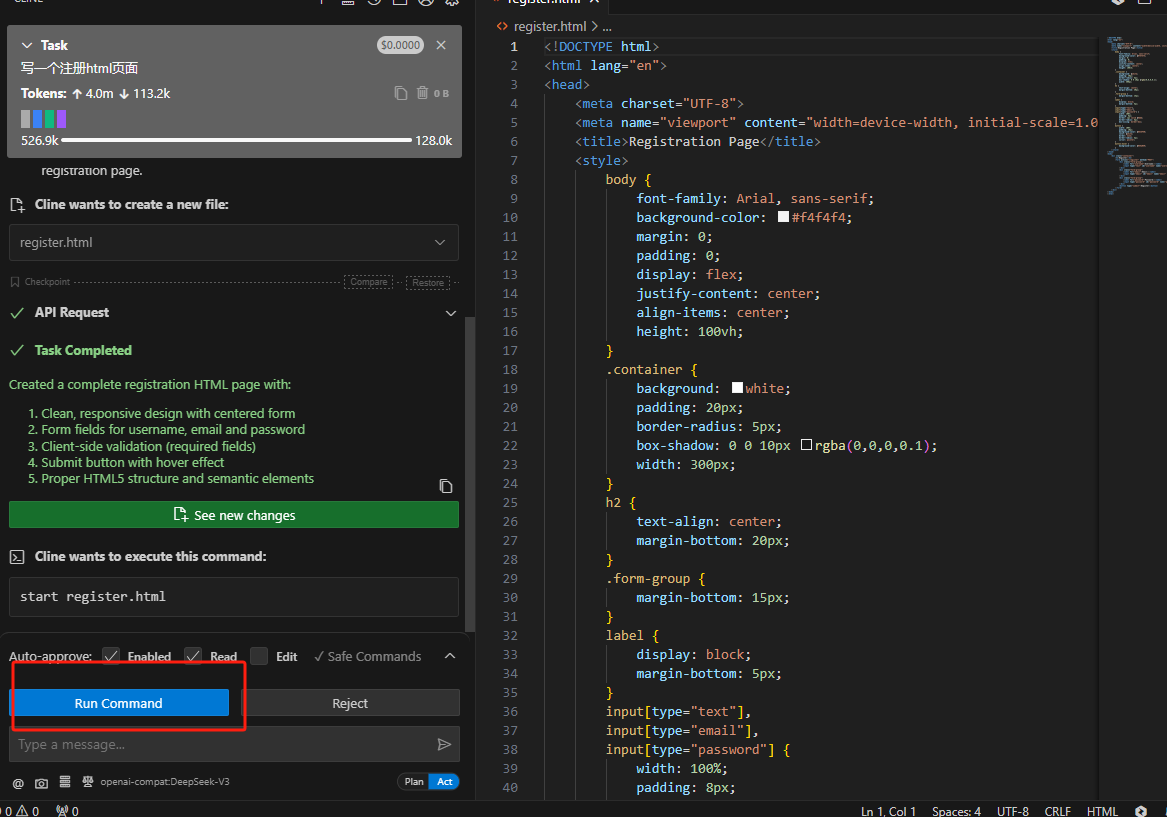This screenshot has width=1167, height=817.
Task: Click the Checkpoint bookmark icon
Action: pos(15,282)
